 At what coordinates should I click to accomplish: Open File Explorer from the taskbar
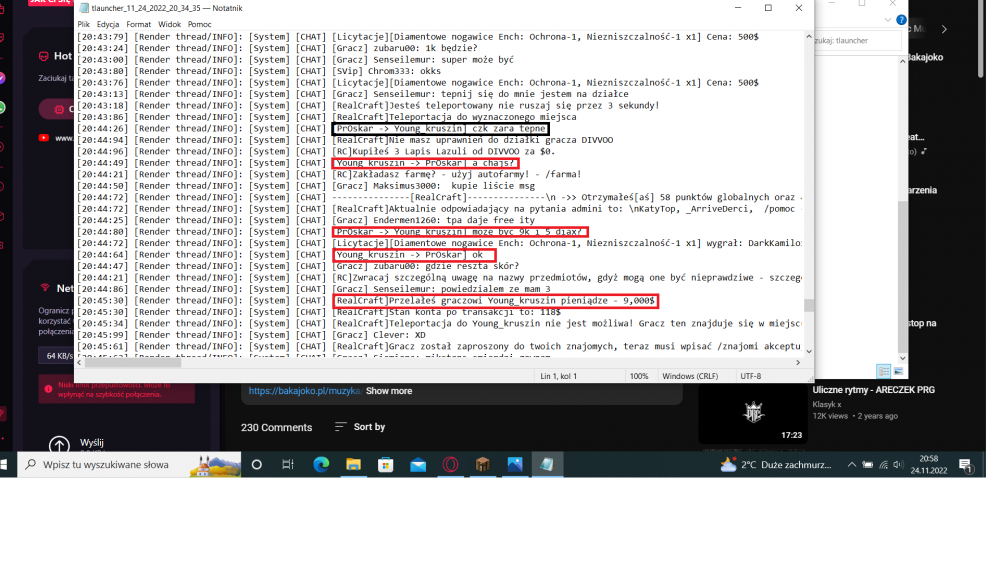[x=353, y=465]
